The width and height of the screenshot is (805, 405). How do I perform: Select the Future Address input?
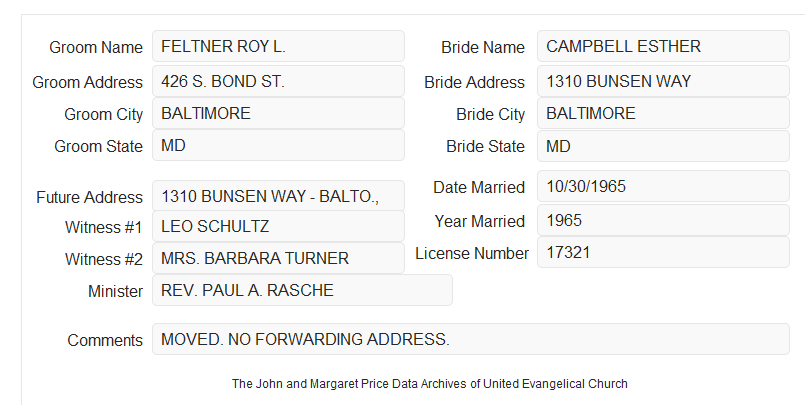click(x=278, y=196)
